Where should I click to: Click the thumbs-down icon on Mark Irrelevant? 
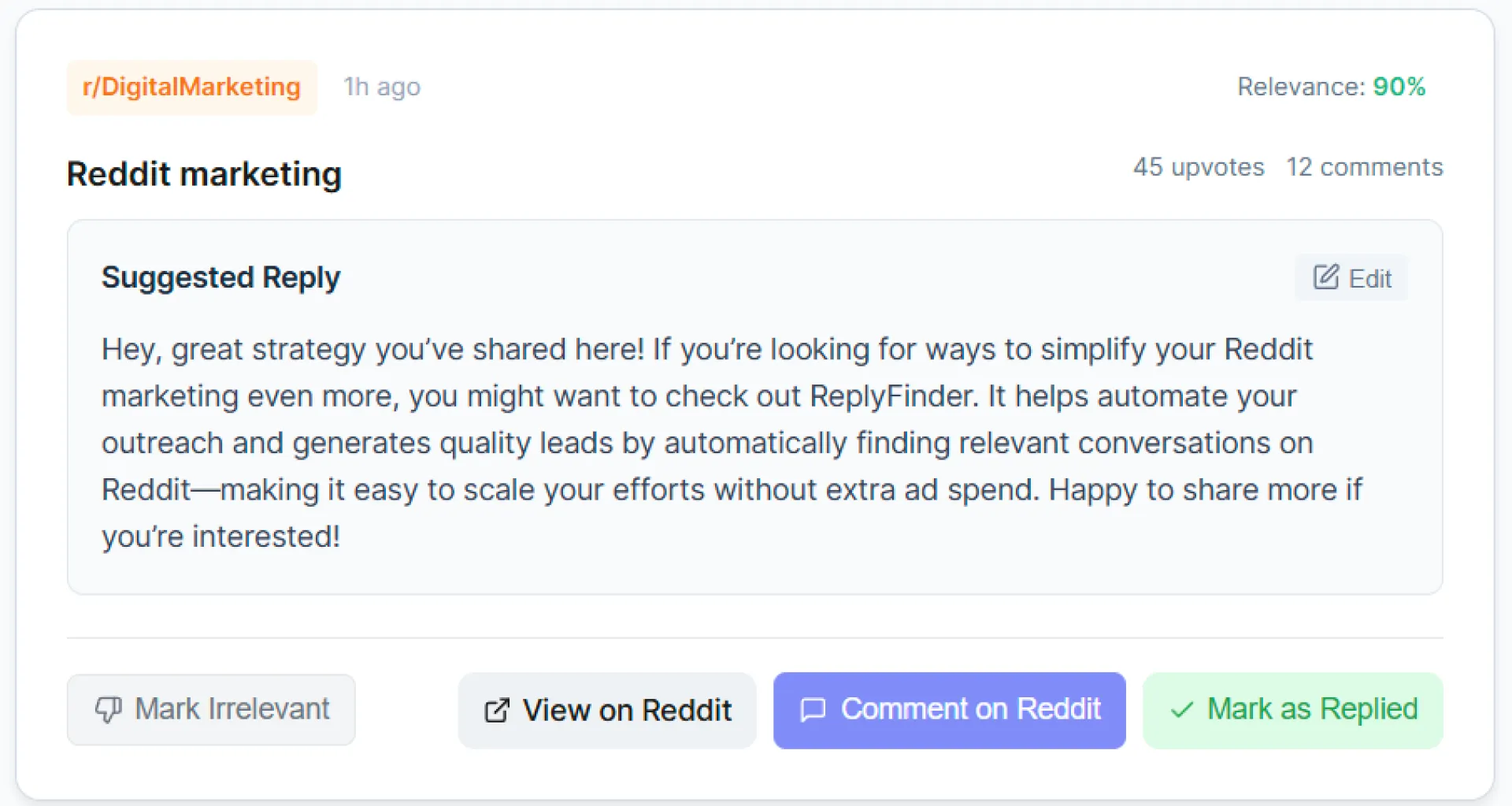pyautogui.click(x=108, y=709)
